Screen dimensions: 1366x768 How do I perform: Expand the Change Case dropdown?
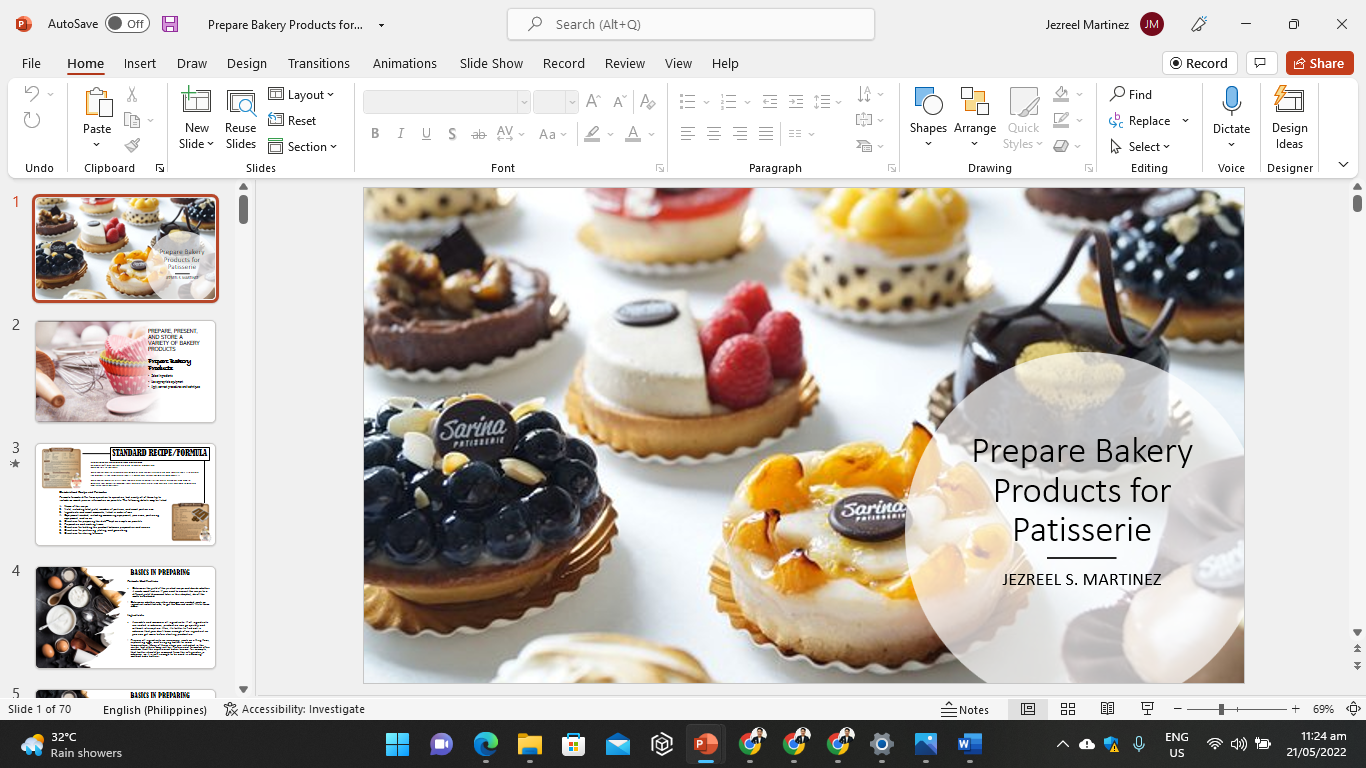tap(552, 134)
